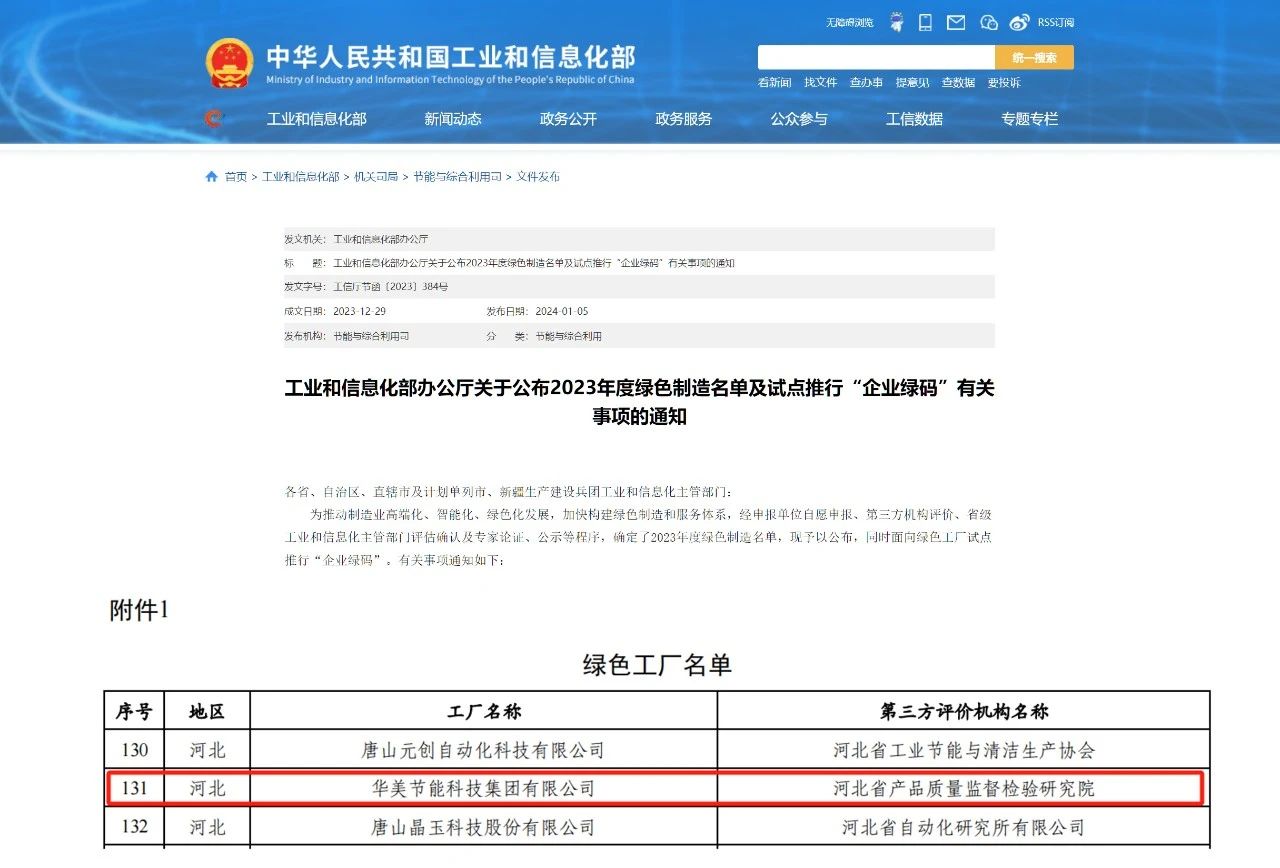Viewport: 1280px width, 868px height.
Task: Click the 第三方评价机构名称 column header
Action: coord(964,712)
